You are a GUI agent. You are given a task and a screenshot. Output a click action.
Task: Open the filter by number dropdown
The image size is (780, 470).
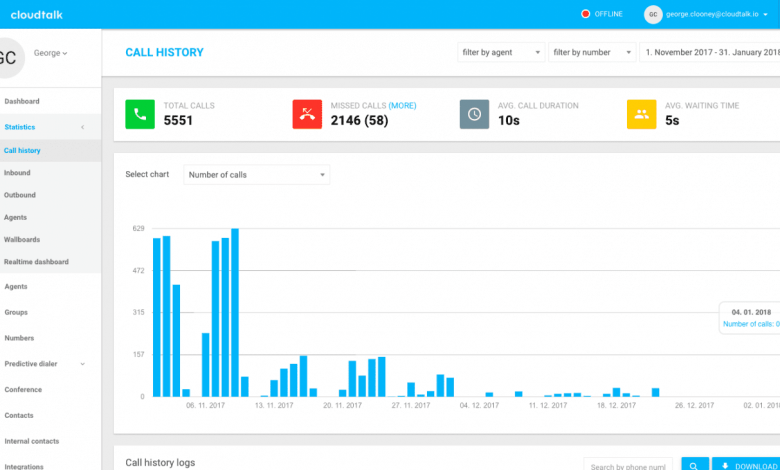pos(593,52)
